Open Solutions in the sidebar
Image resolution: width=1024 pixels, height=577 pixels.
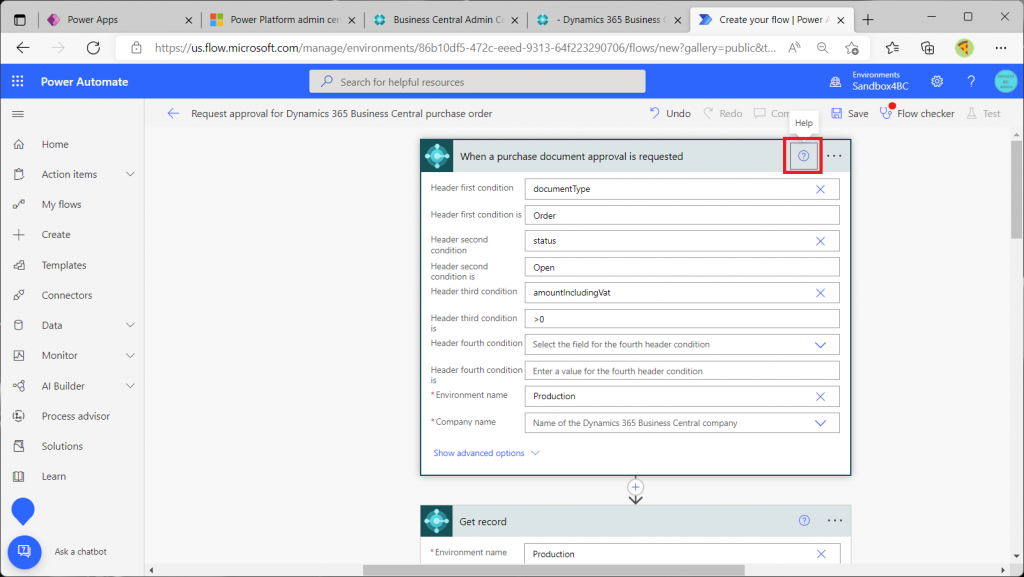pos(62,446)
